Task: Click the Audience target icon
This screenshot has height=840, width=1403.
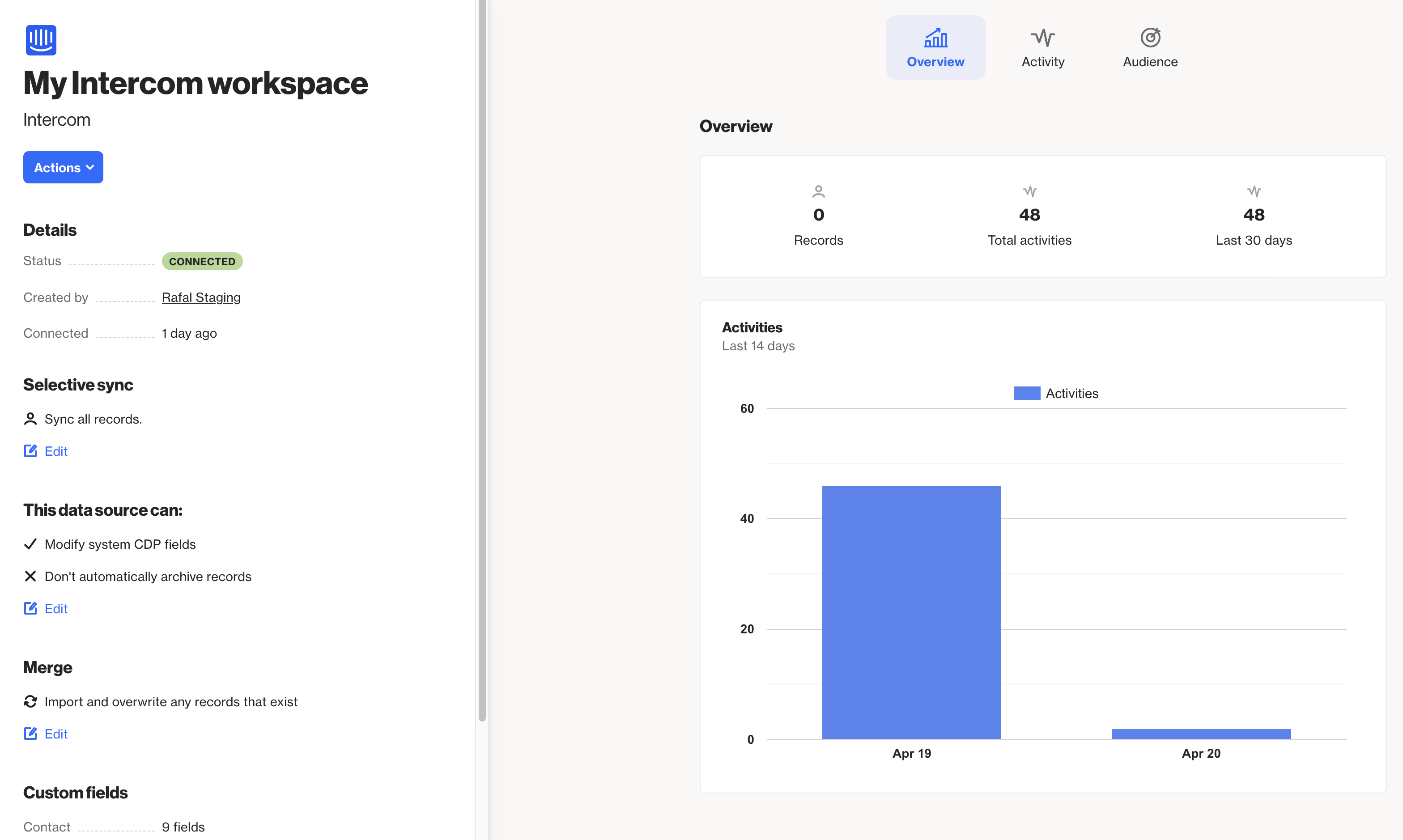Action: click(1150, 38)
